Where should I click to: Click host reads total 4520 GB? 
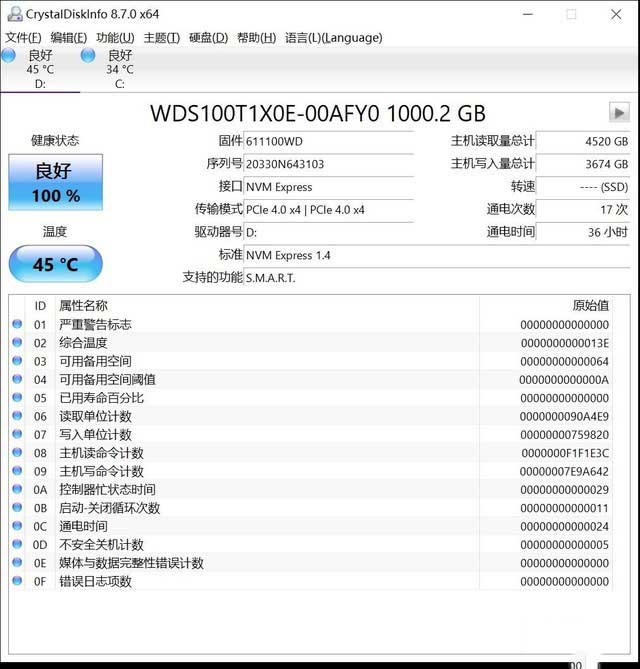pyautogui.click(x=583, y=142)
